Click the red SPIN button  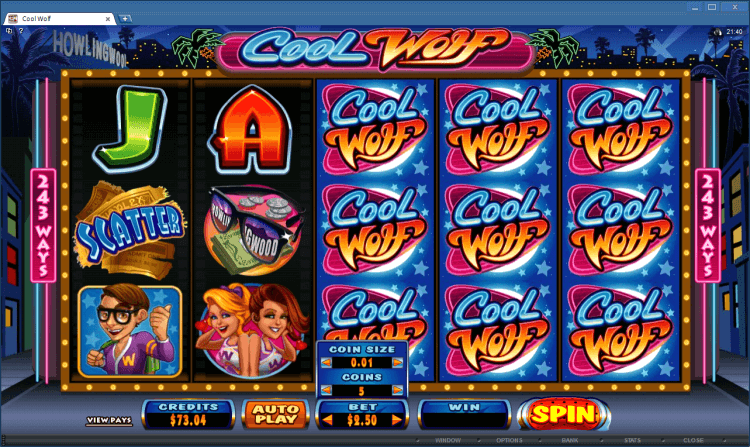[x=564, y=414]
